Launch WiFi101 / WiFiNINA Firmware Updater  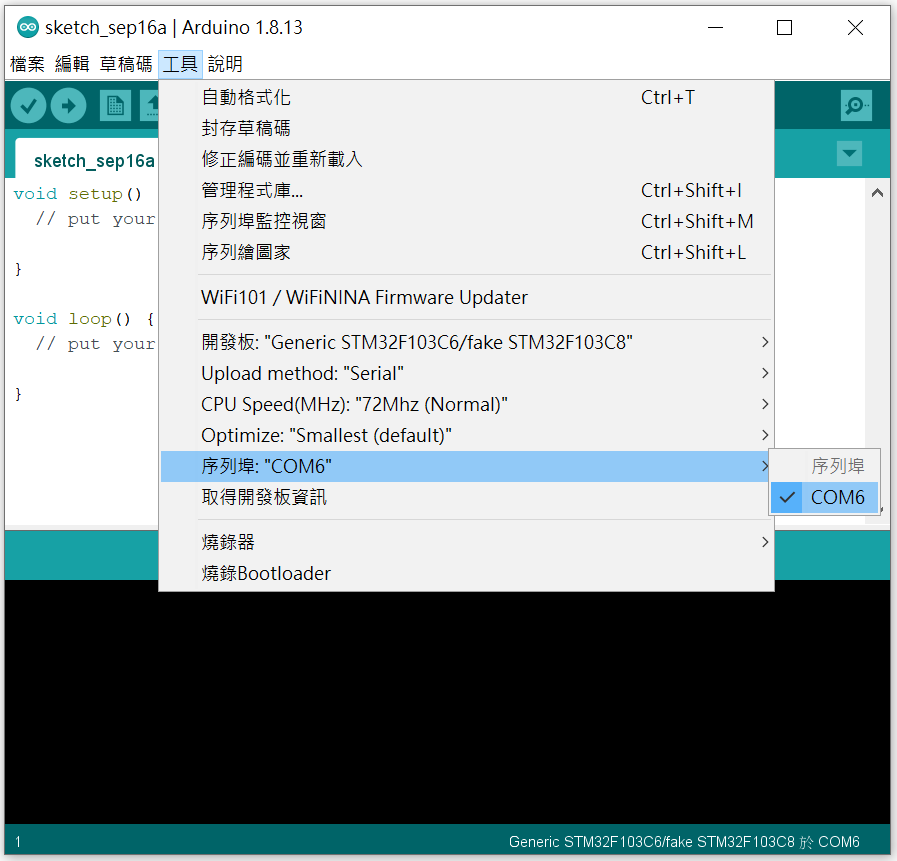click(466, 297)
